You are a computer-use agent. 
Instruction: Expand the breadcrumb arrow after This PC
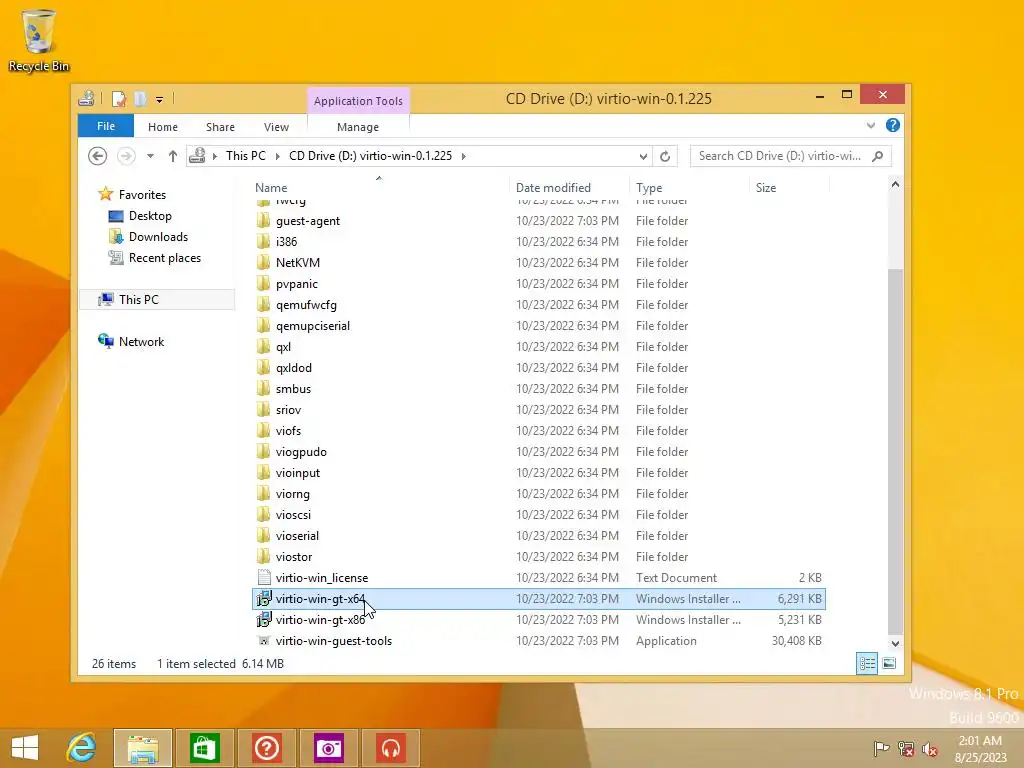tap(278, 156)
